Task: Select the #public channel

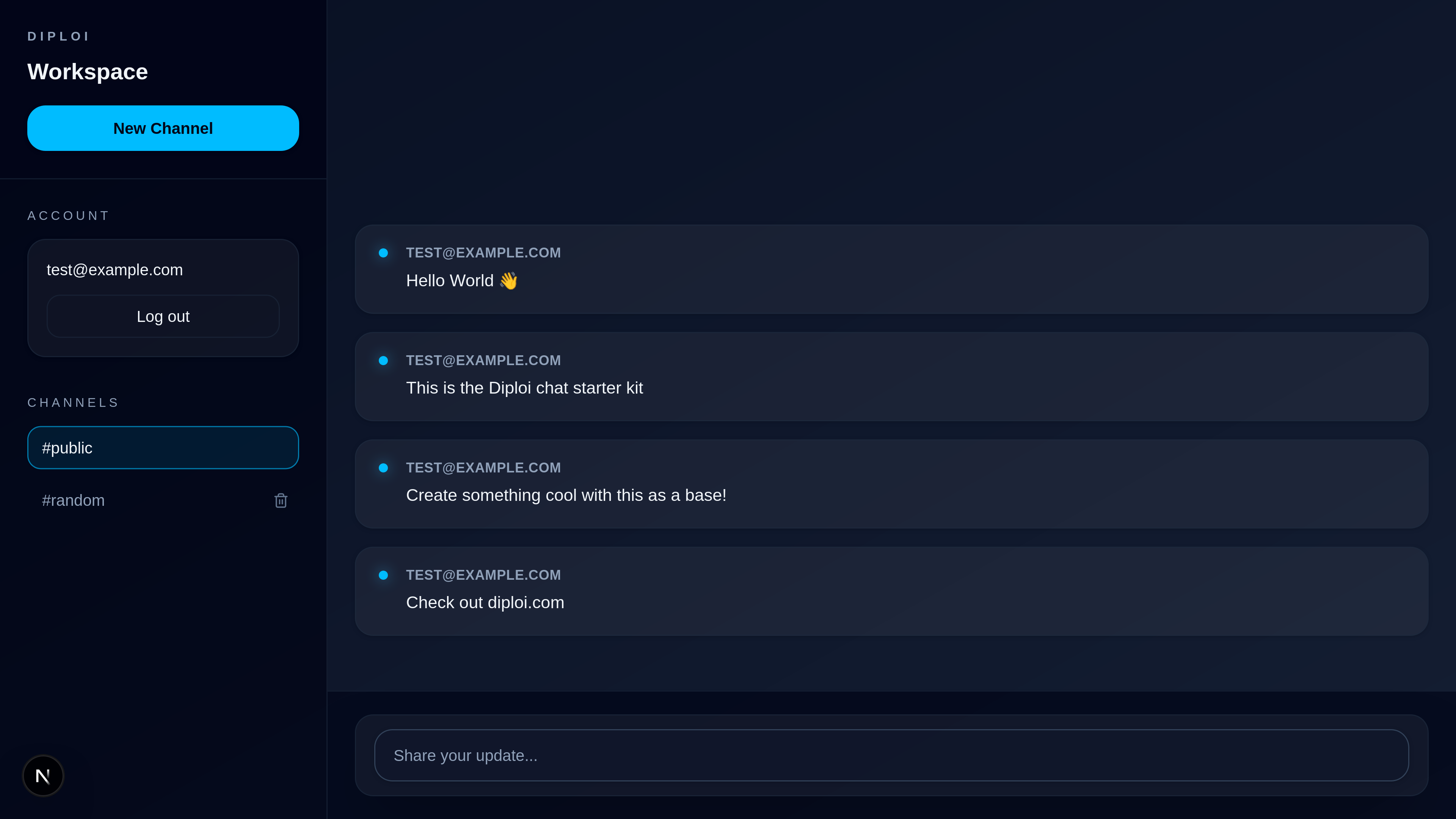Action: coord(163,448)
